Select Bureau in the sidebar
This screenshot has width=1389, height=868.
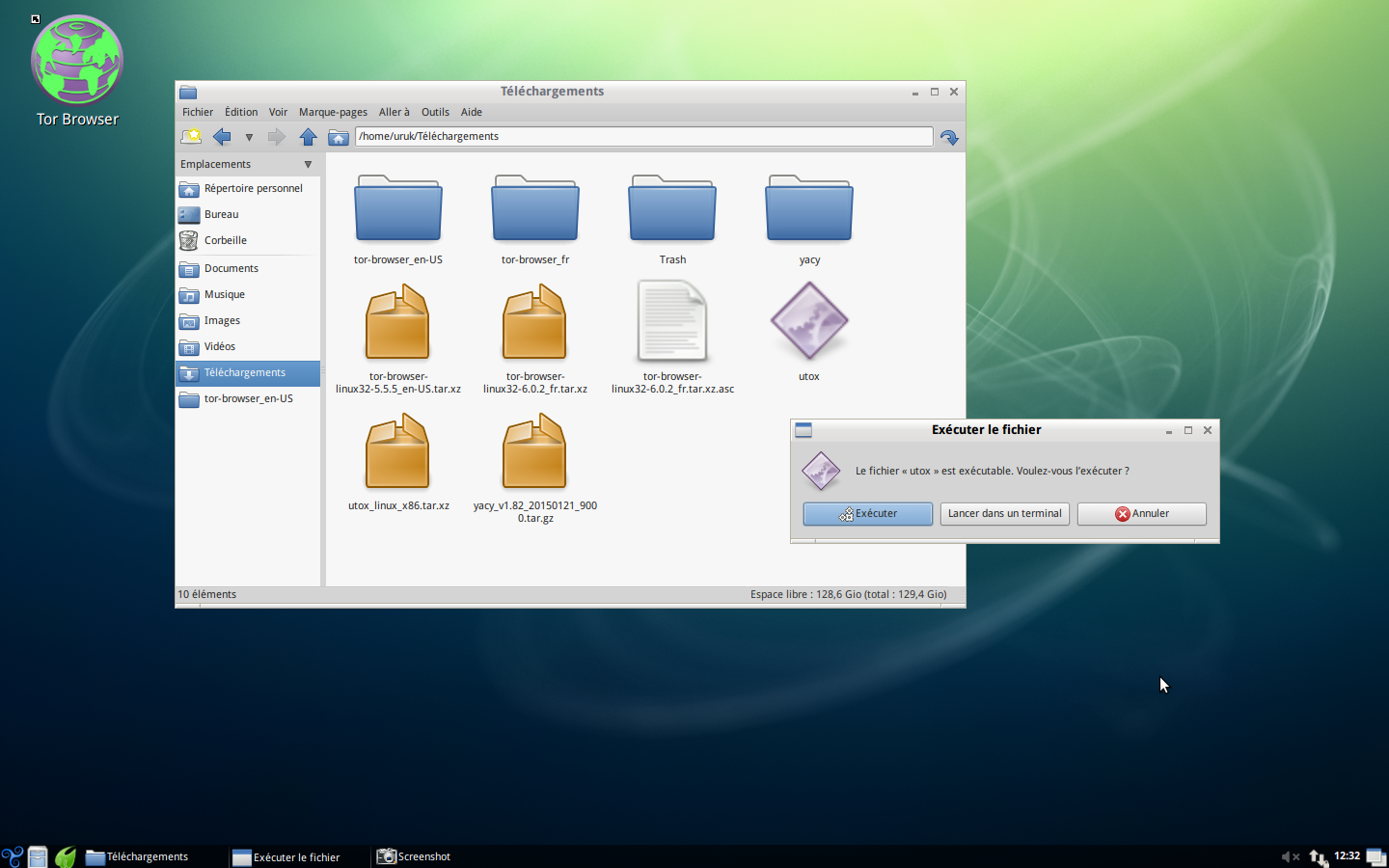(248, 215)
